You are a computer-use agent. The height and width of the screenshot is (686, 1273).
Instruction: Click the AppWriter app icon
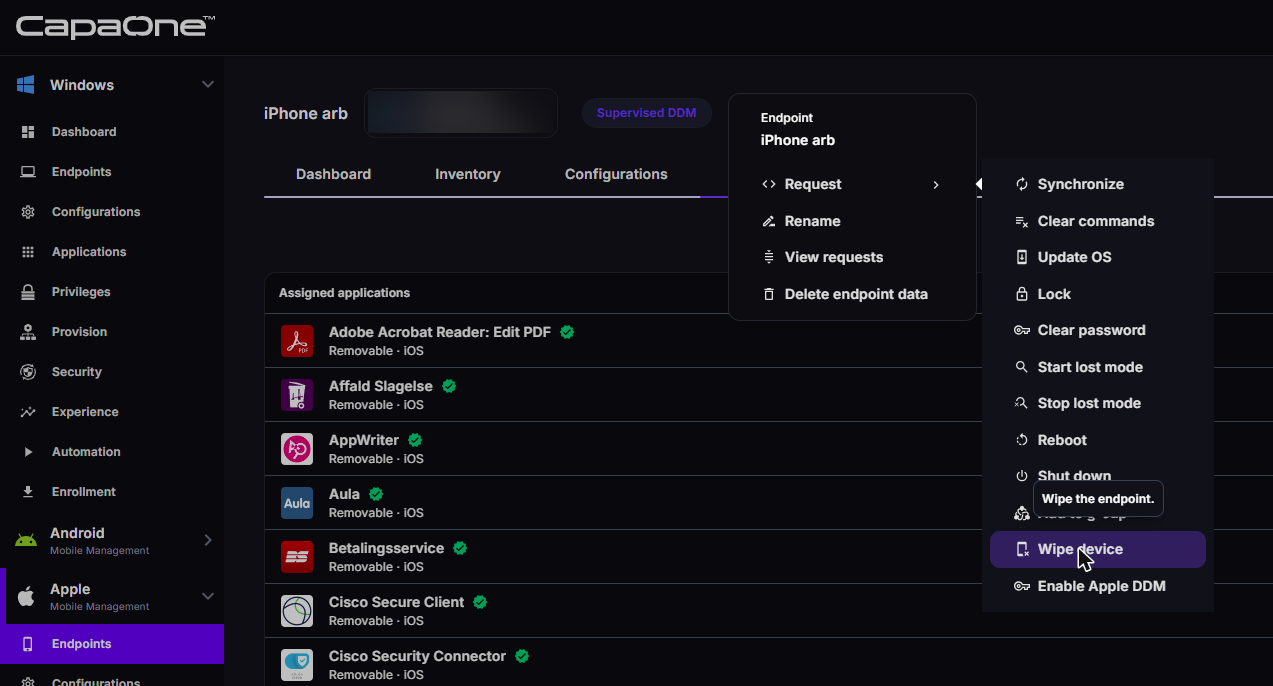297,449
